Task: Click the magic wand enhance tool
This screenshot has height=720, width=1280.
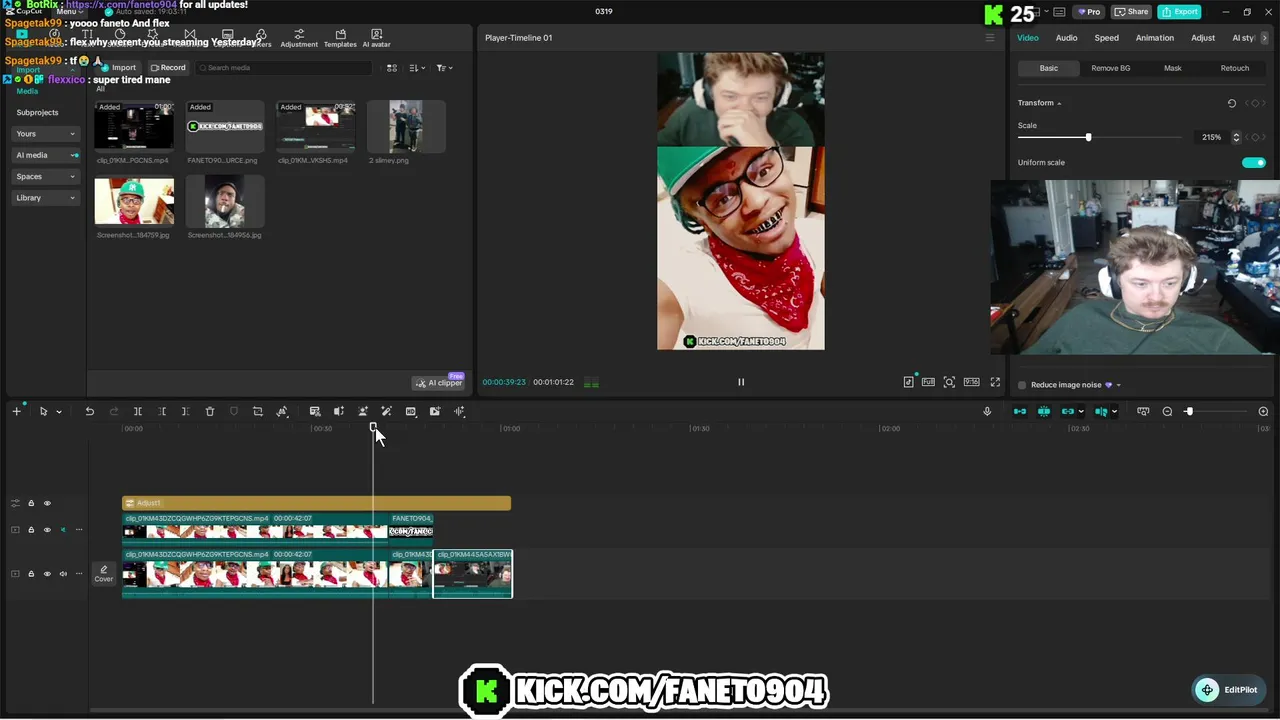Action: tap(387, 411)
